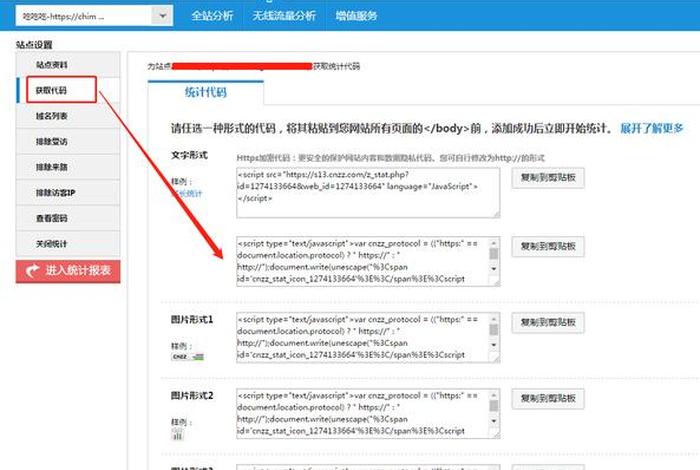The width and height of the screenshot is (700, 470).
Task: Open the 展开了解更多 link
Action: point(651,129)
